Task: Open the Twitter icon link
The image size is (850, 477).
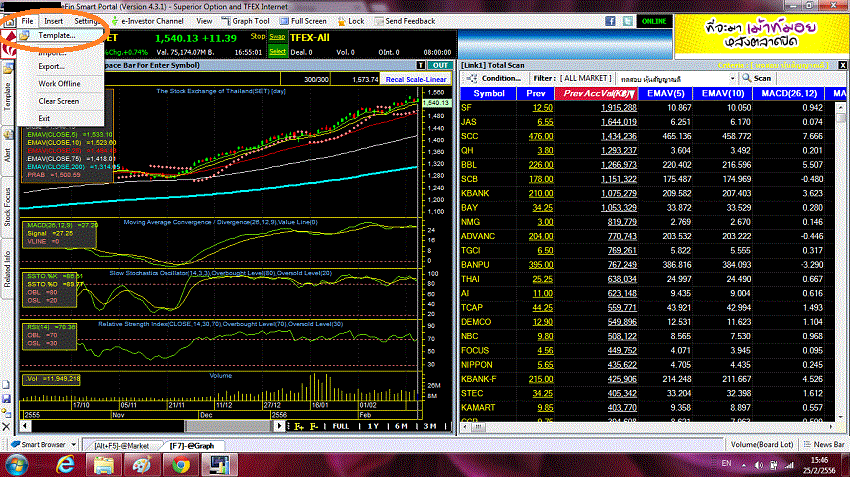Action: (x=627, y=21)
